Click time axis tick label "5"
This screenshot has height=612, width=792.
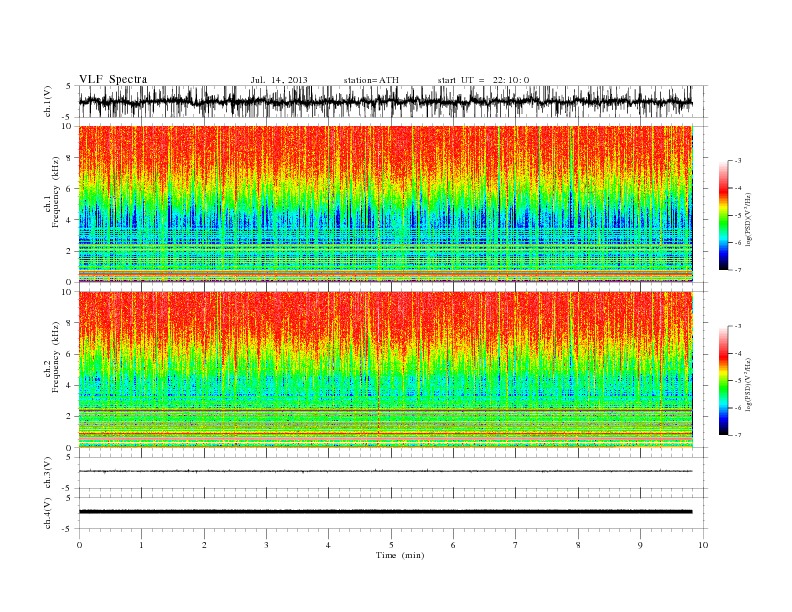point(391,545)
